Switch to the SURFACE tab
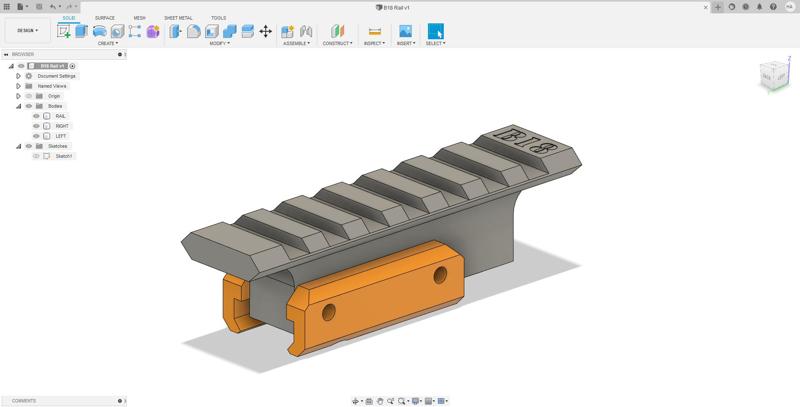800x407 pixels. 104,18
